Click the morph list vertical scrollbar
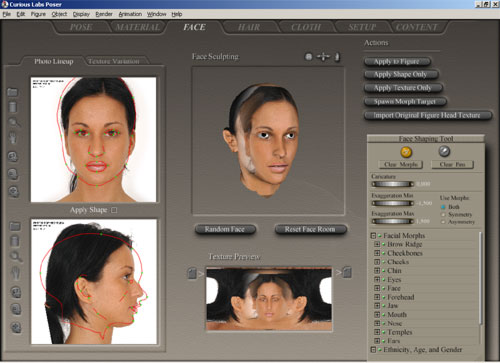The image size is (500, 363). (x=481, y=278)
